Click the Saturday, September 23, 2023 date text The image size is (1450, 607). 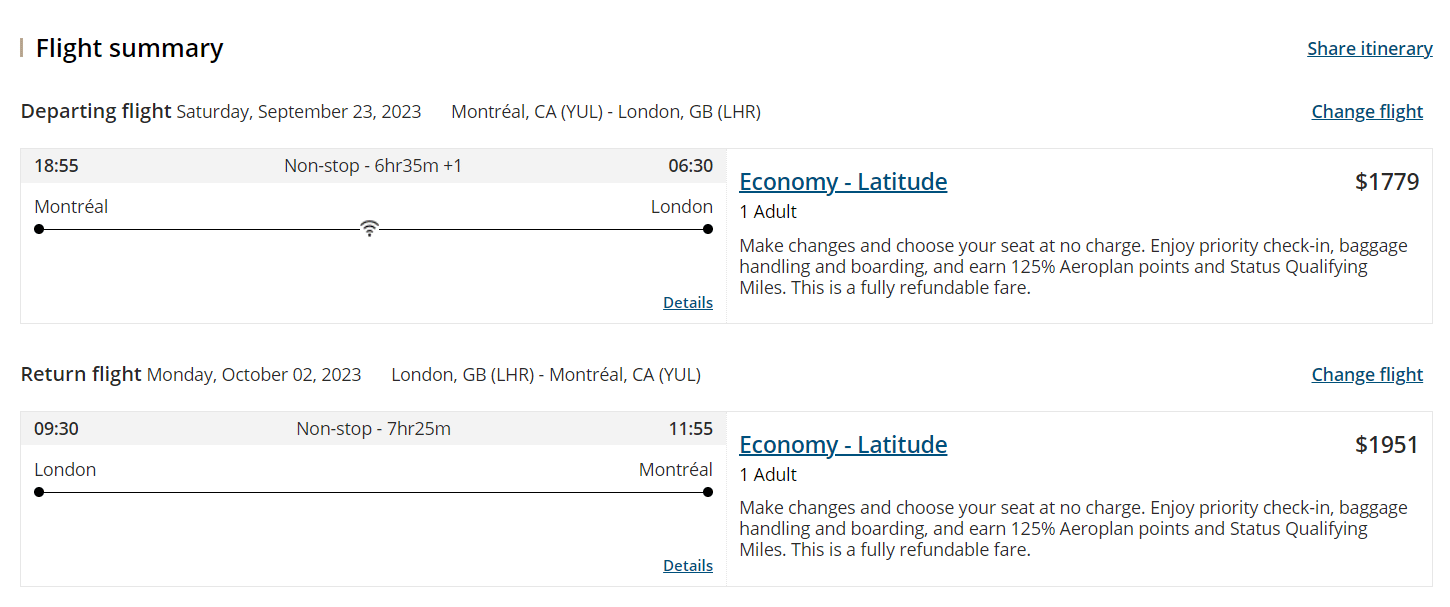(299, 112)
